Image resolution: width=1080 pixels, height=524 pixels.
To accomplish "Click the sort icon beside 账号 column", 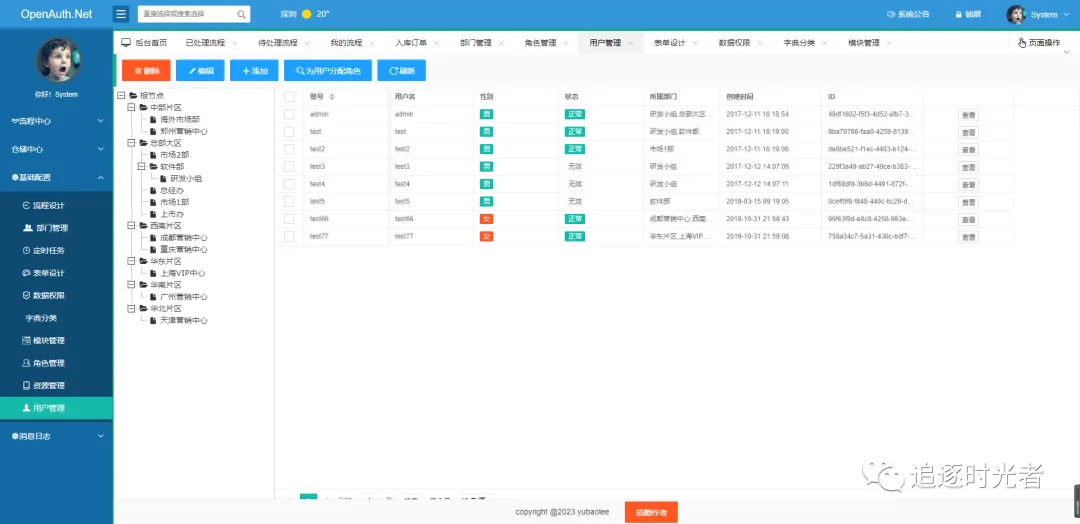I will click(332, 97).
